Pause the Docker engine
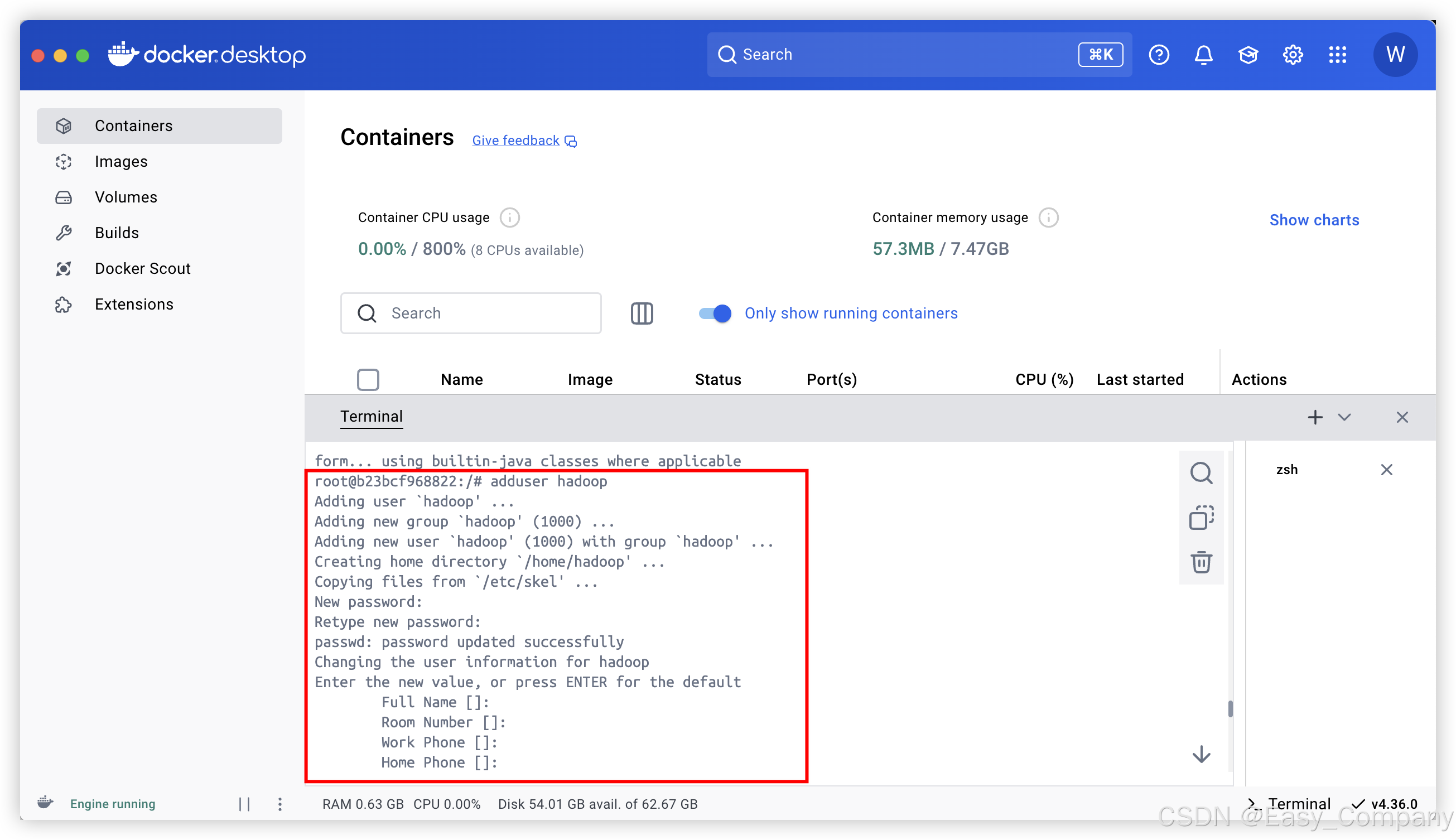The height and width of the screenshot is (840, 1456). pos(244,804)
